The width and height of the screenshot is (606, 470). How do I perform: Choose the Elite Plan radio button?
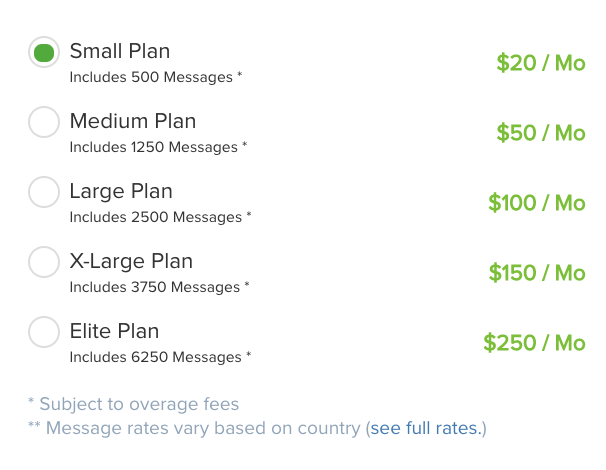44,332
